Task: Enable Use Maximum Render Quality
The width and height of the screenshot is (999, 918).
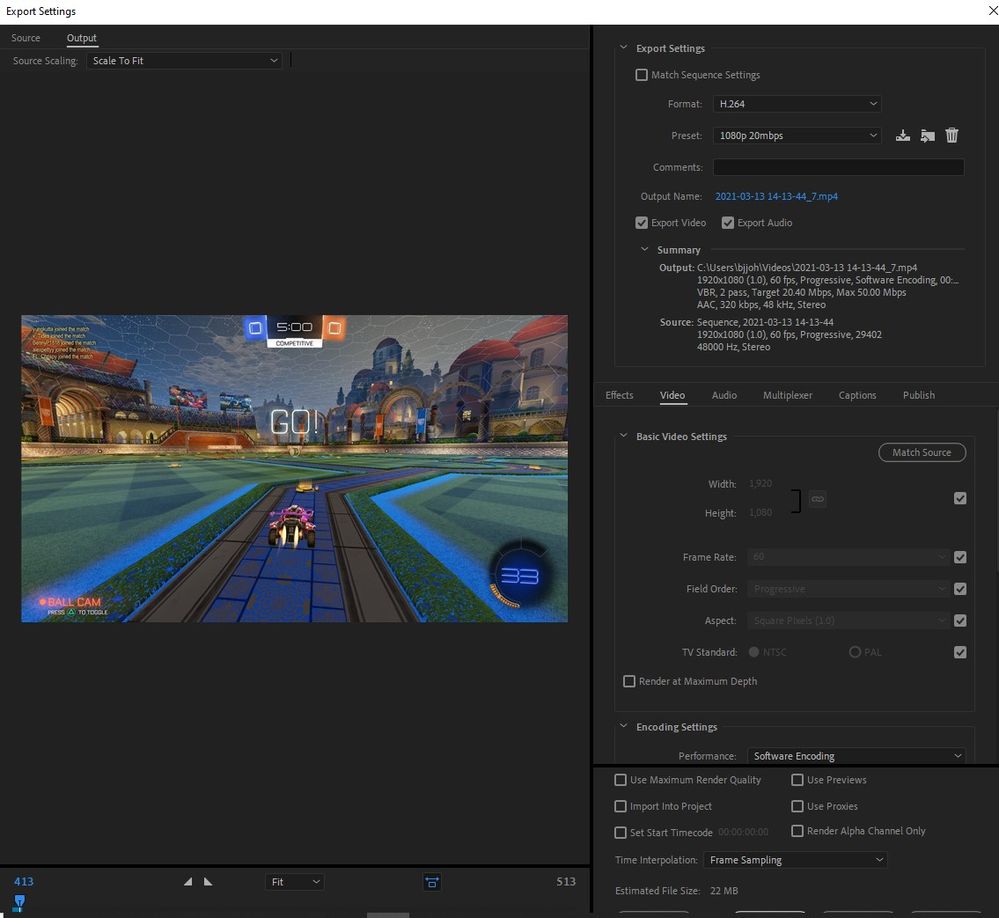Action: [621, 780]
